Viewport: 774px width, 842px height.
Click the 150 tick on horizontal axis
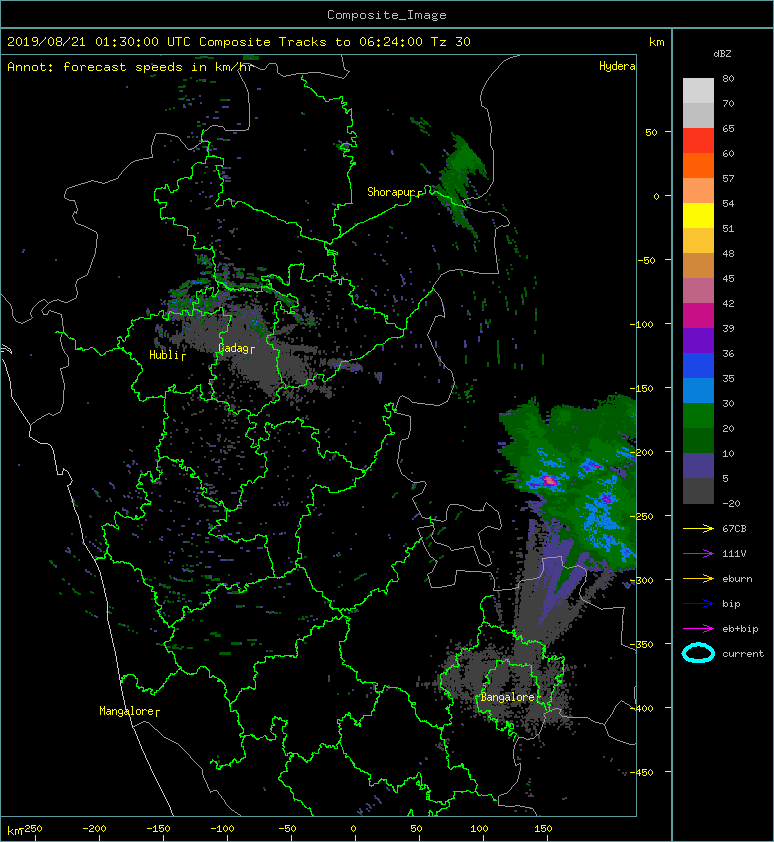[543, 829]
